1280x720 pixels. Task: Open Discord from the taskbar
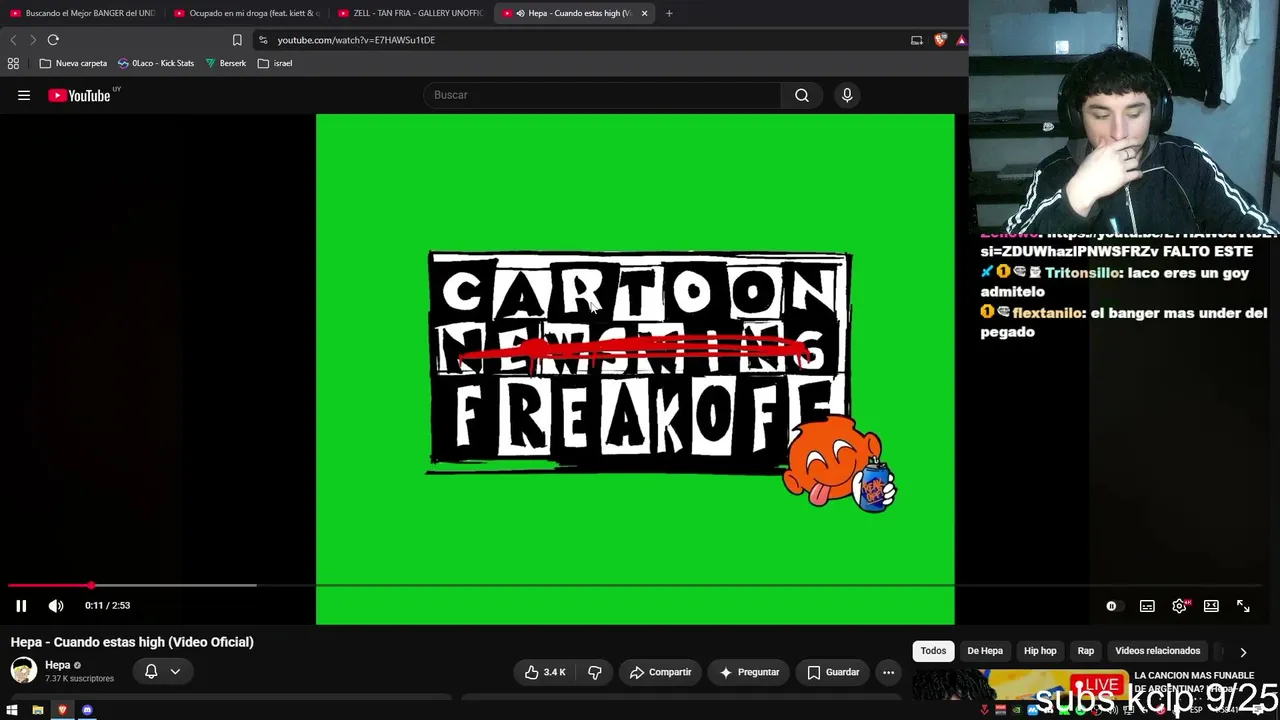[x=87, y=710]
